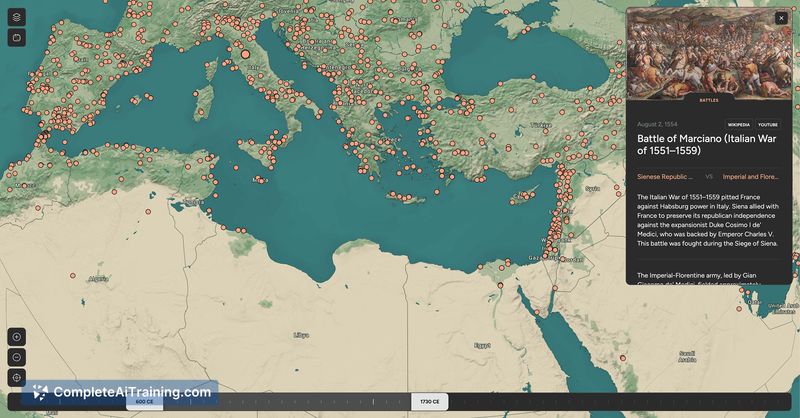800x418 pixels.
Task: Click the battle marker on Crete
Action: click(x=407, y=199)
